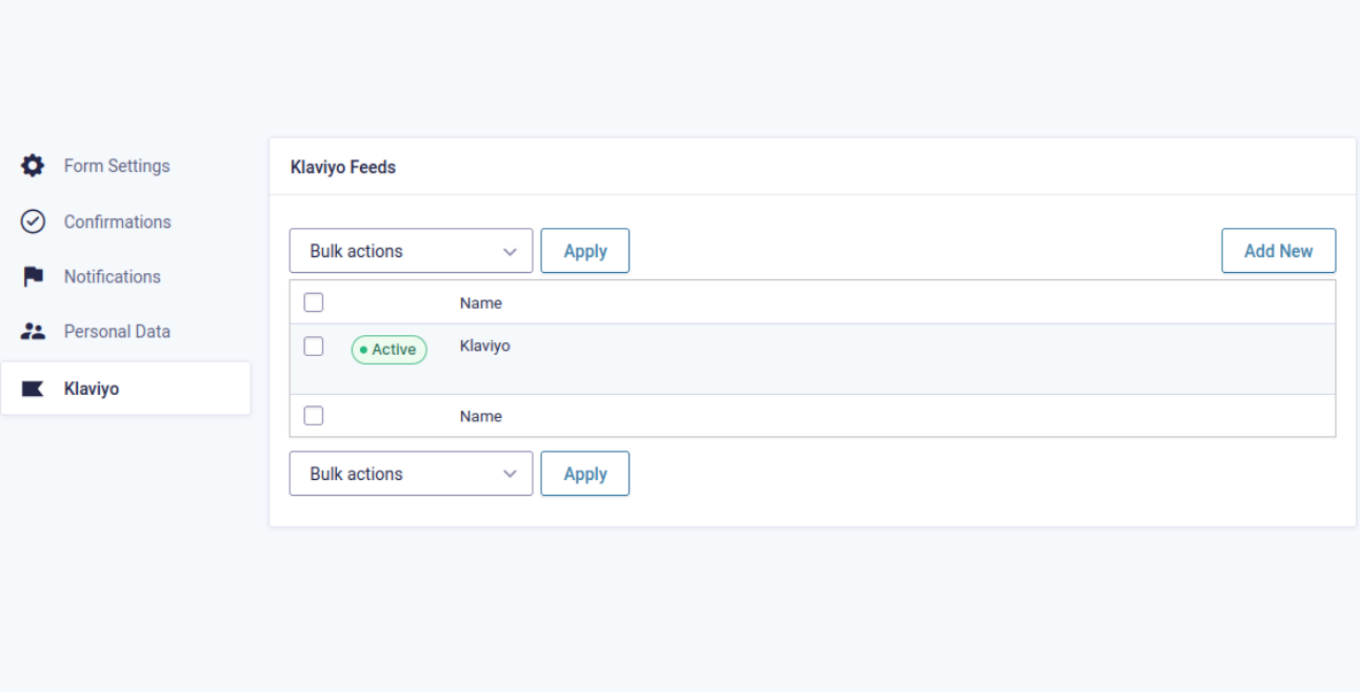The width and height of the screenshot is (1360, 692).
Task: Check the select-all checkbox in table footer
Action: pyautogui.click(x=314, y=415)
